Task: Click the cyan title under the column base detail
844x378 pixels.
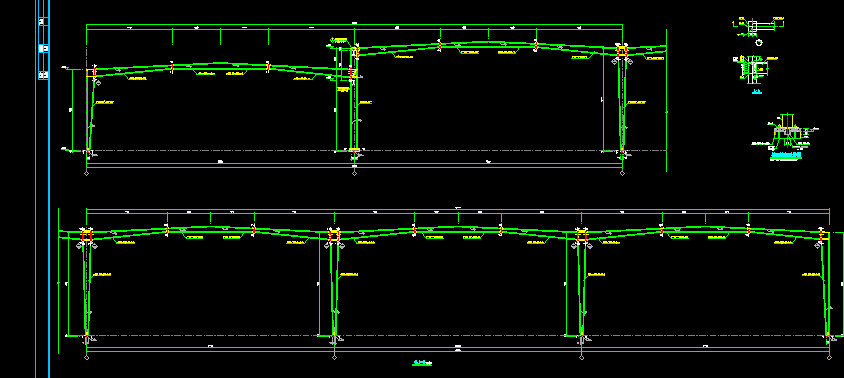Action: [786, 156]
